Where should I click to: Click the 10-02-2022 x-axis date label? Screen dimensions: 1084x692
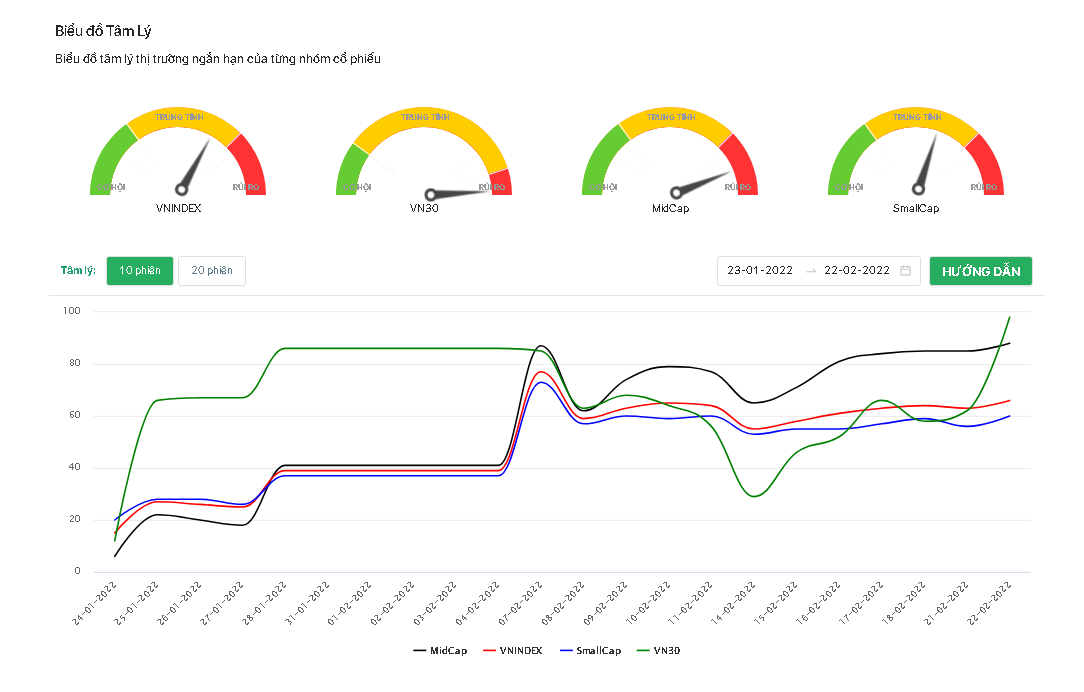[x=650, y=603]
